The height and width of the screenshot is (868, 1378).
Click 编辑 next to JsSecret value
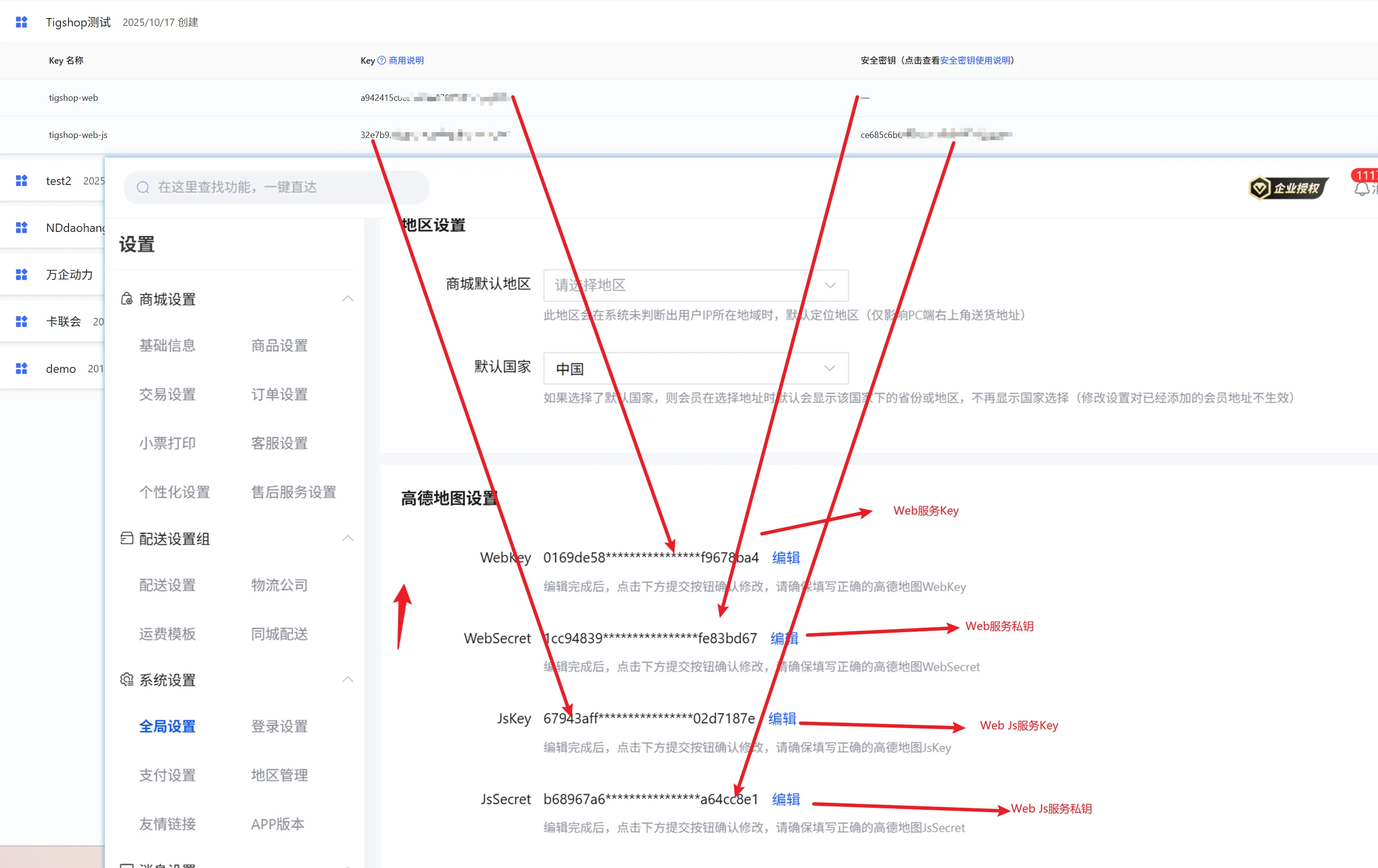point(786,799)
